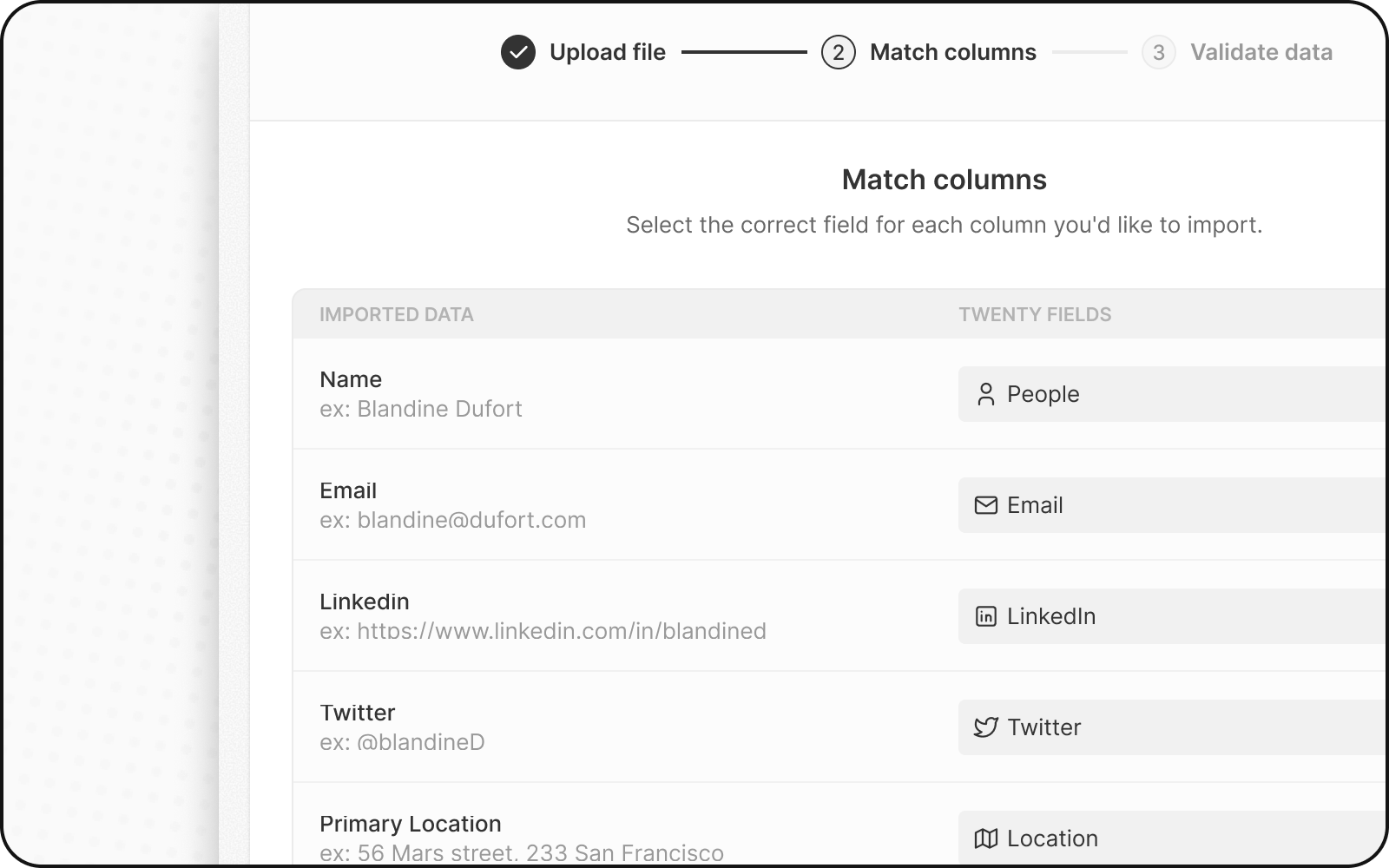Go to the Upload file step
The height and width of the screenshot is (868, 1389).
607,52
